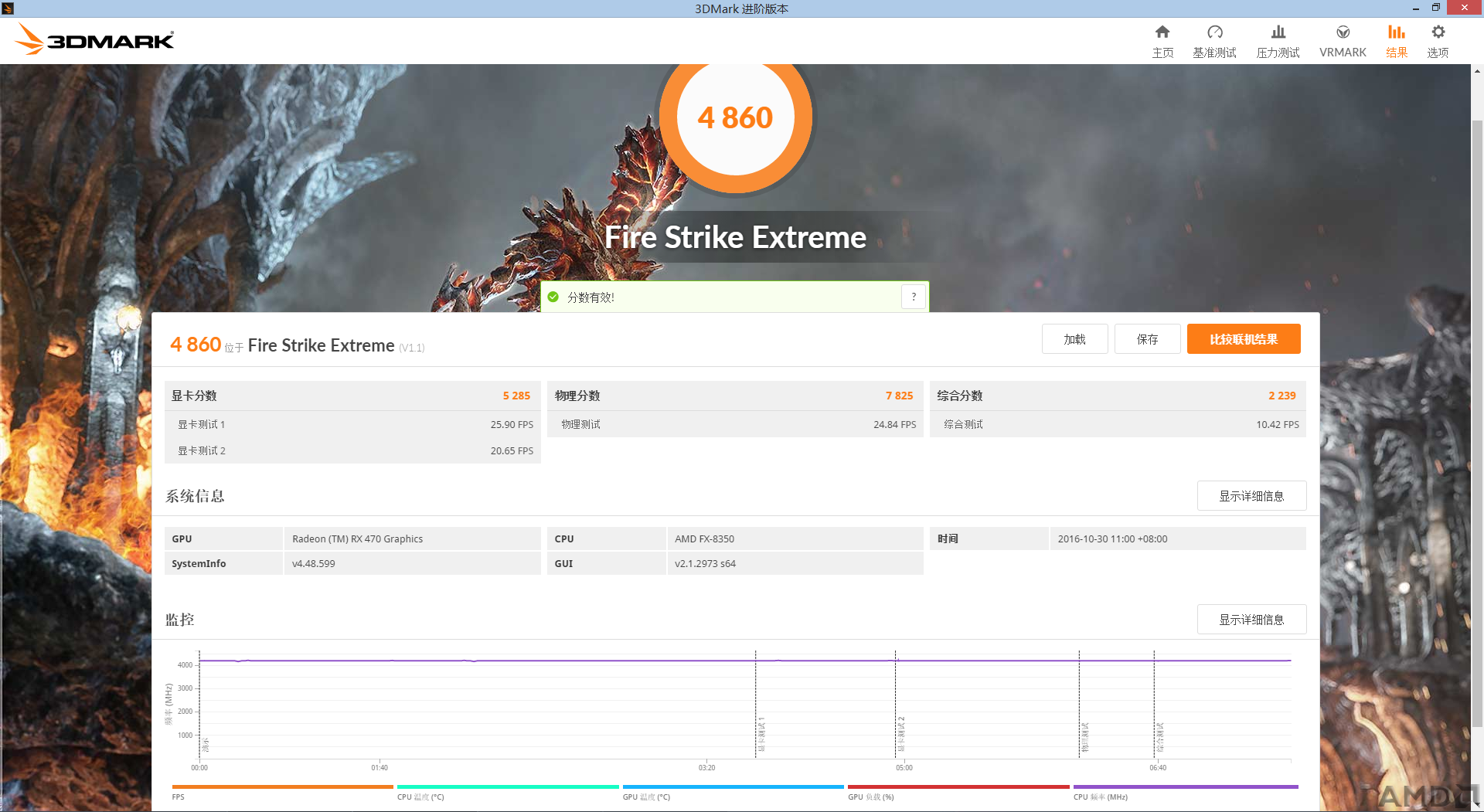Click the green valid-score checkmark icon

pos(553,297)
